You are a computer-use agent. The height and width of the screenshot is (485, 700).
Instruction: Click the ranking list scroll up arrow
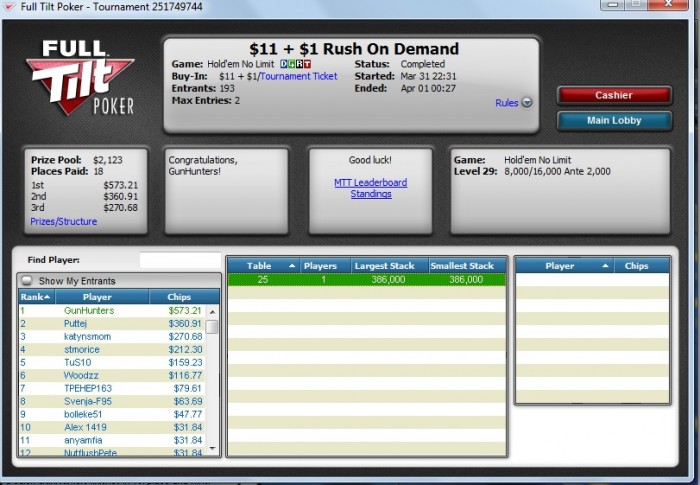[x=212, y=311]
